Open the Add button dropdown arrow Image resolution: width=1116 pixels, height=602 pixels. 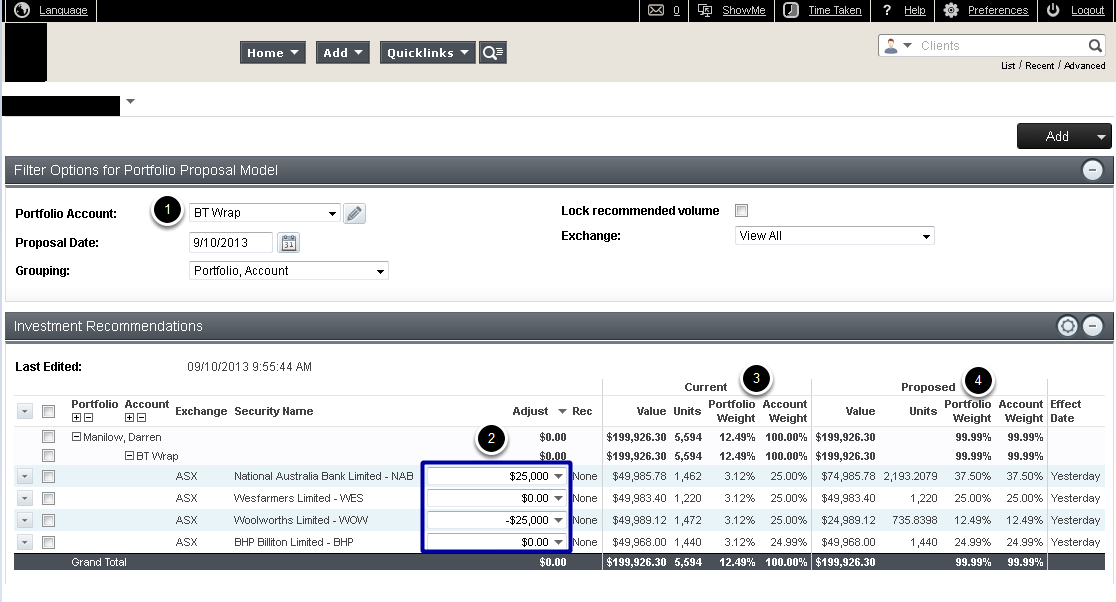[x=1101, y=137]
